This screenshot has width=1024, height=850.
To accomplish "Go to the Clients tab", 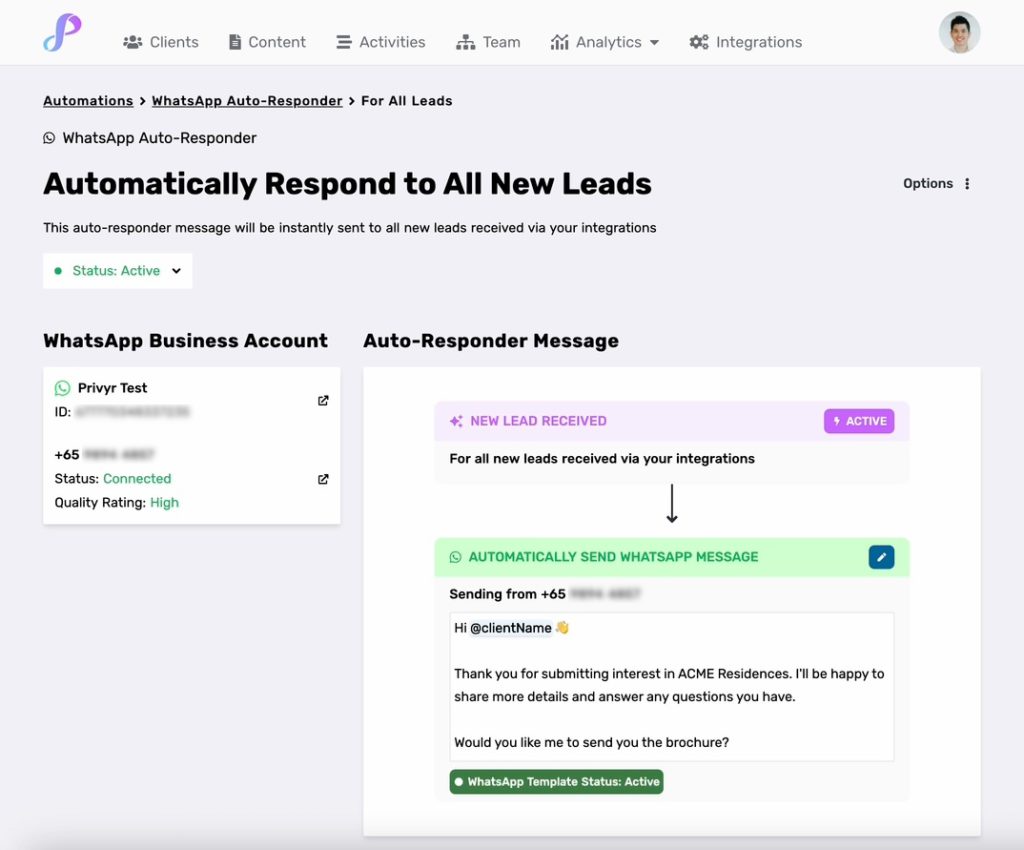I will [x=161, y=42].
